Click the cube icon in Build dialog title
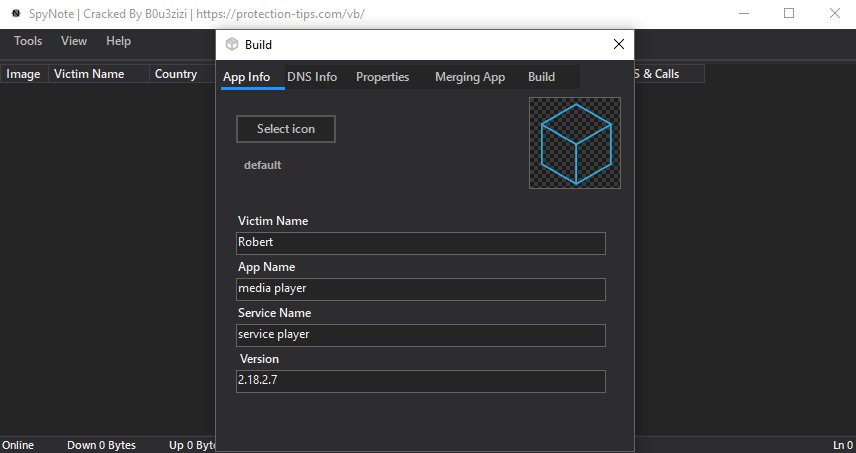The height and width of the screenshot is (453, 856). [x=232, y=44]
